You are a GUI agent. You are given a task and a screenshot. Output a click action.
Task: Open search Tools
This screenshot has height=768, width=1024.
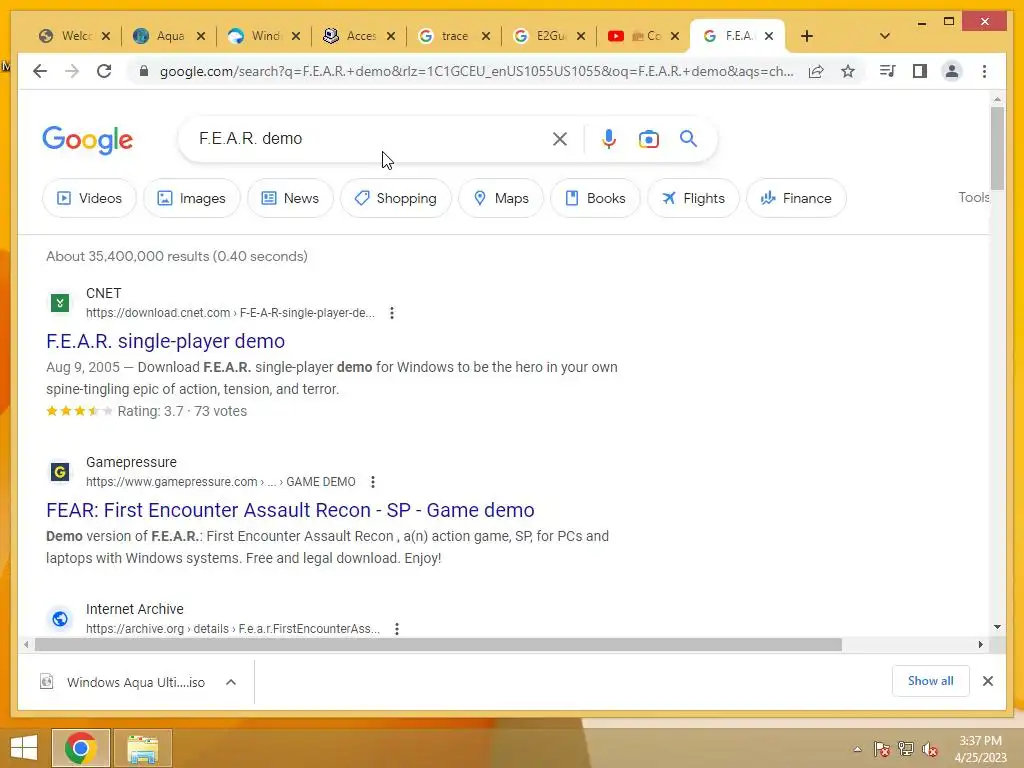973,197
